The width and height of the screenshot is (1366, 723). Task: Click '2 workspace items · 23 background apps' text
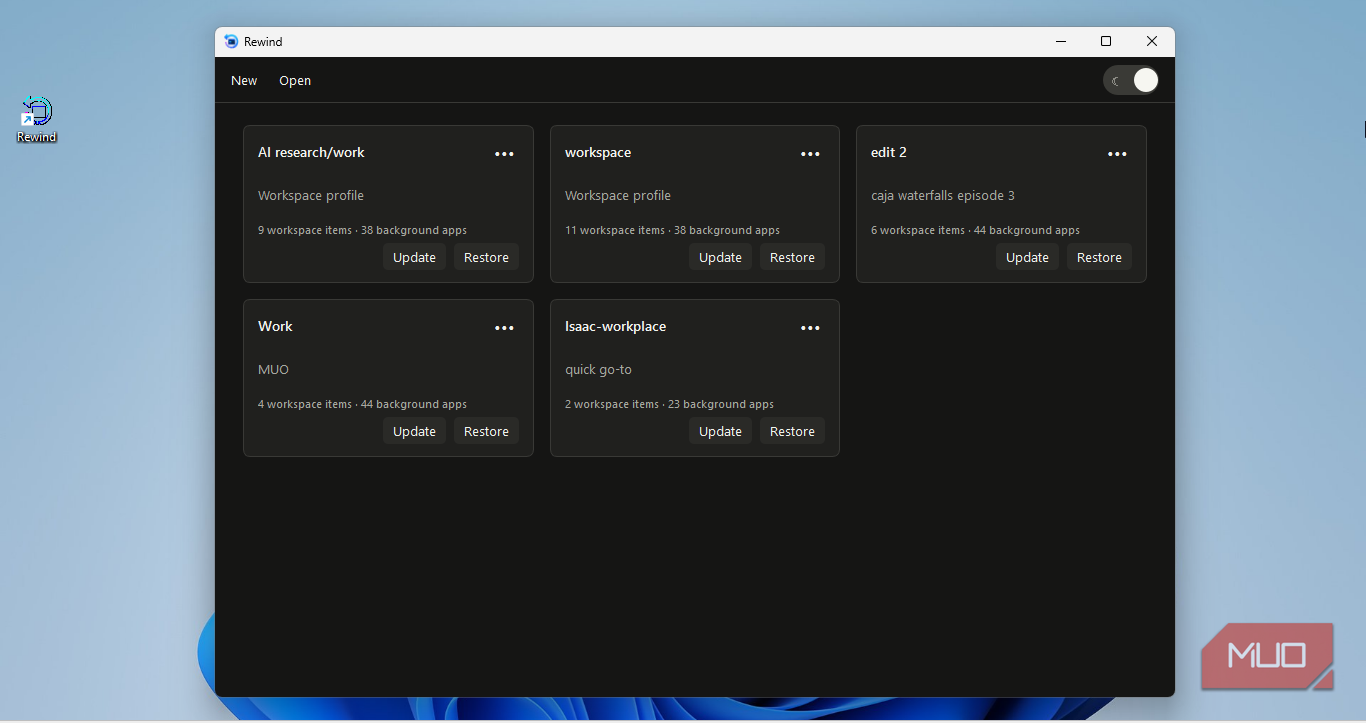669,404
